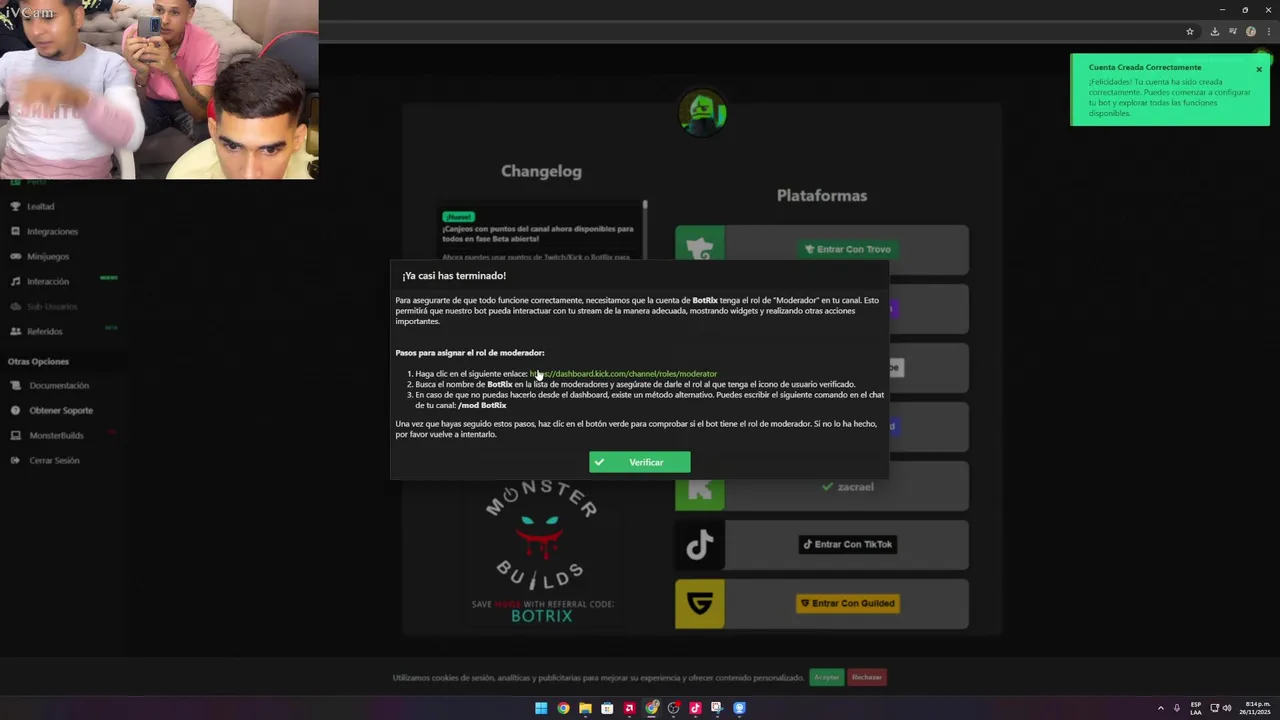Click the ¡Ya casi has terminado! title
The width and height of the screenshot is (1280, 720).
(x=454, y=276)
